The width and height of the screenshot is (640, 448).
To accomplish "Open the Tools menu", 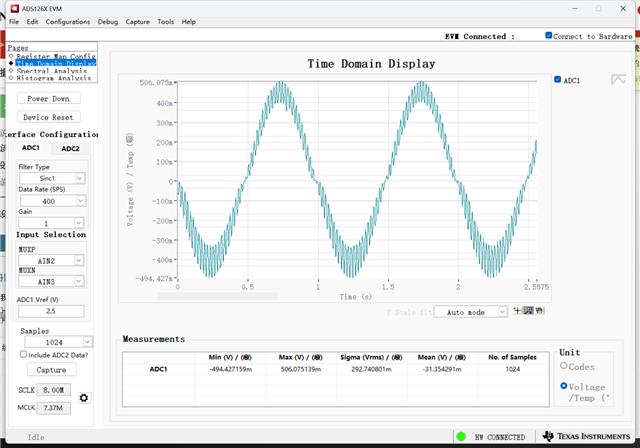I will [166, 22].
